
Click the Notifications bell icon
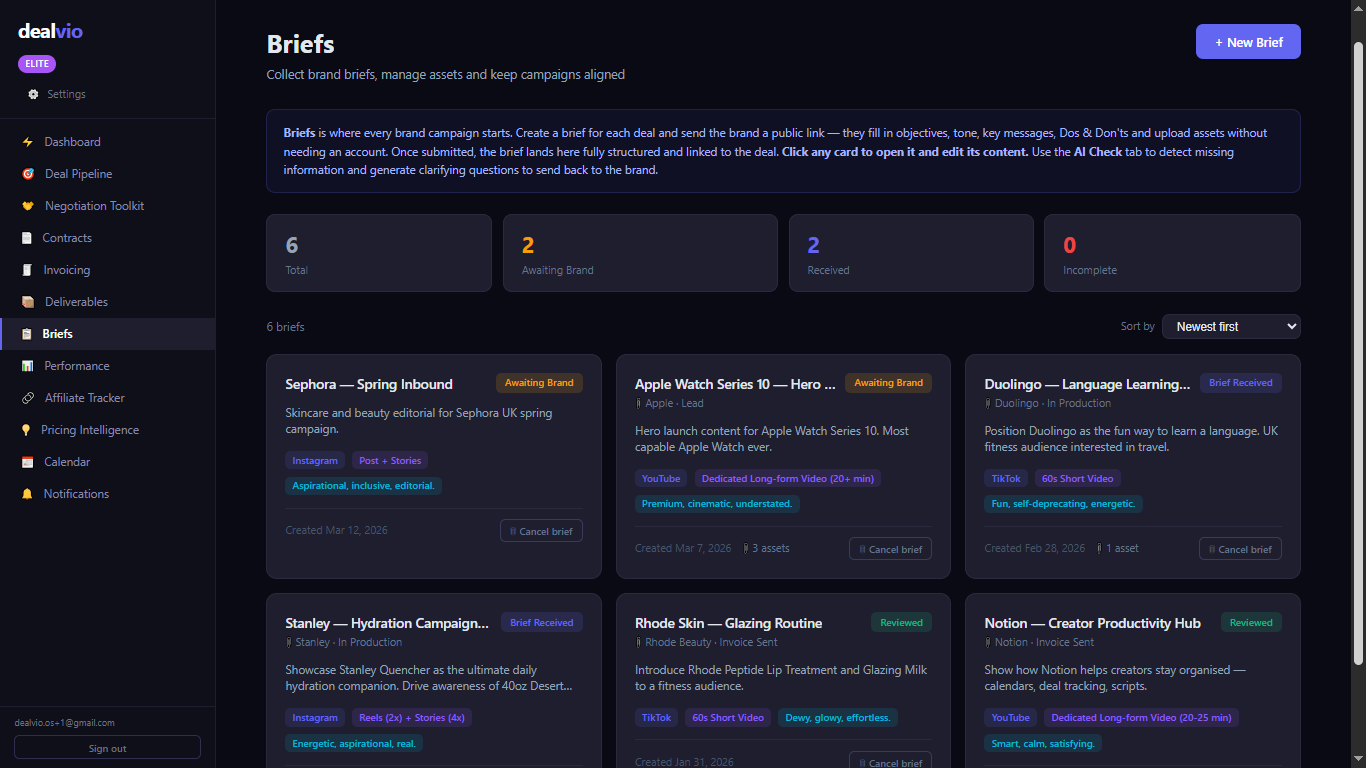[x=27, y=493]
